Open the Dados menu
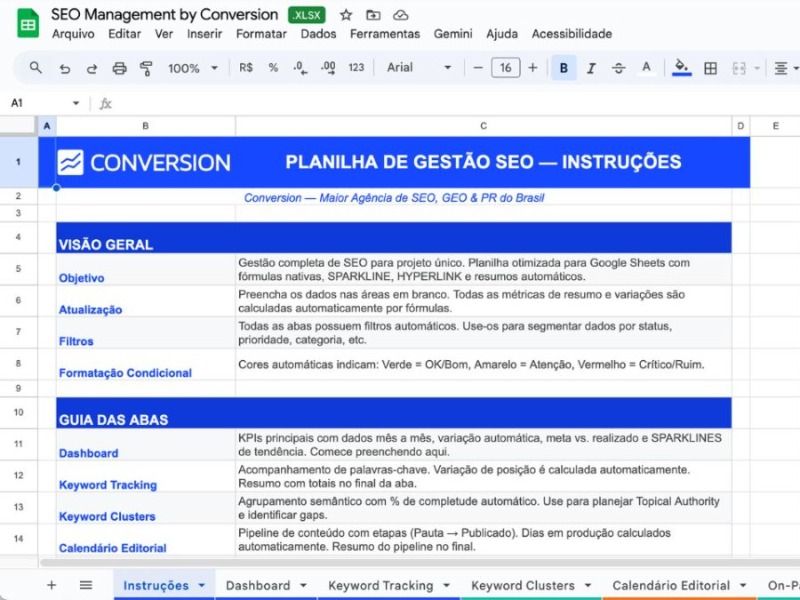The height and width of the screenshot is (600, 800). coord(318,33)
